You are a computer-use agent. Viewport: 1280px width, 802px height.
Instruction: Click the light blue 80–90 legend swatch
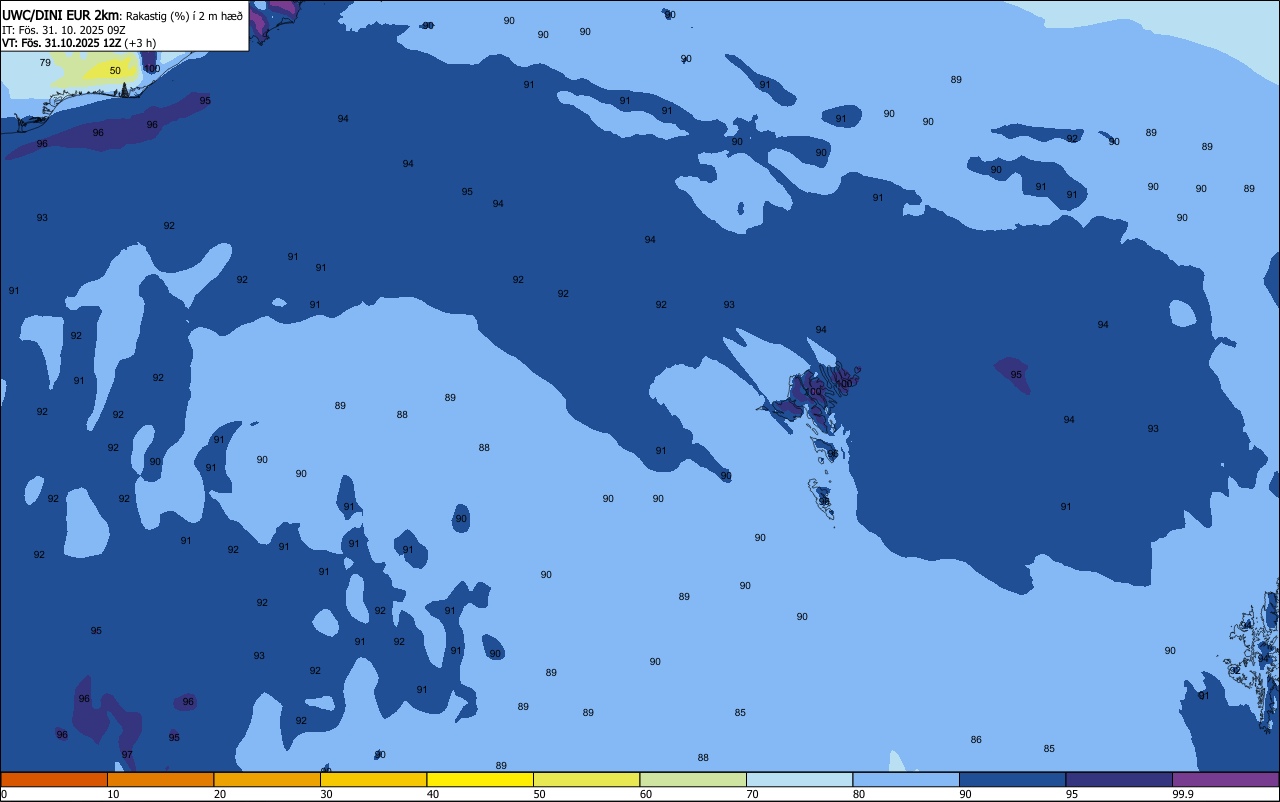pyautogui.click(x=906, y=779)
